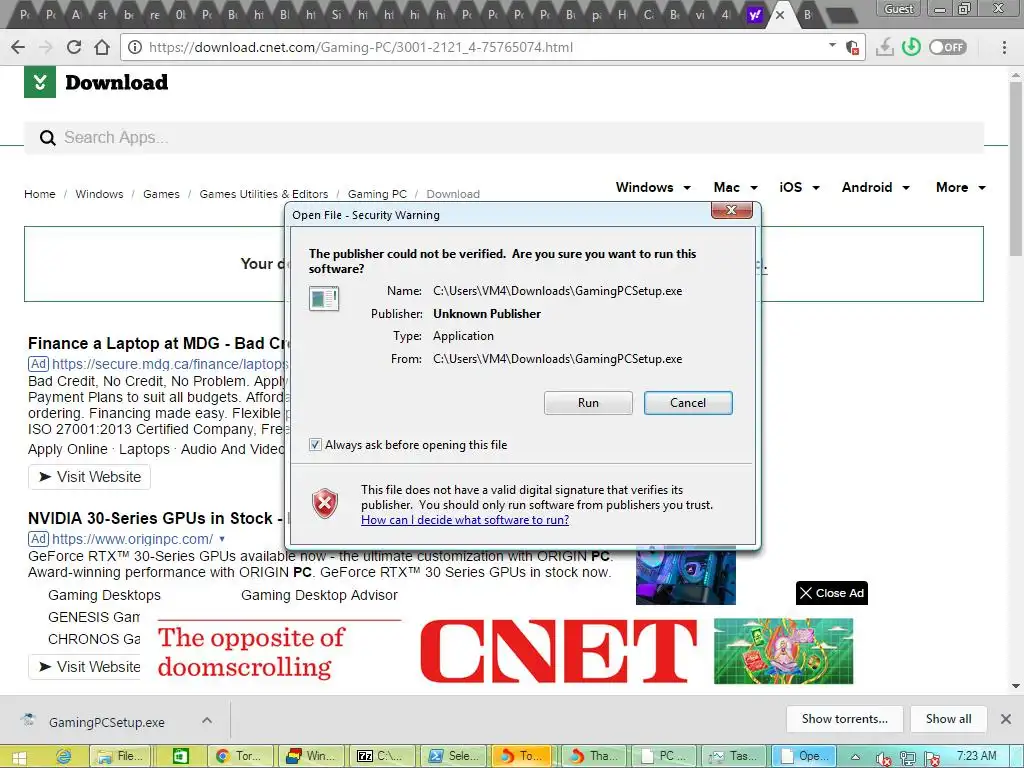Open the green Store taskbar icon
1024x768 pixels.
click(x=180, y=756)
